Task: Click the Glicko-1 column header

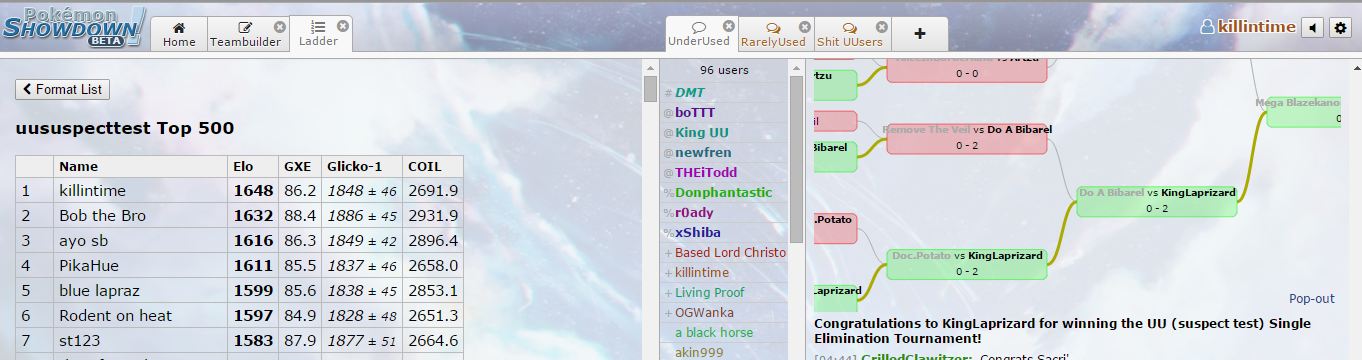Action: pyautogui.click(x=361, y=166)
